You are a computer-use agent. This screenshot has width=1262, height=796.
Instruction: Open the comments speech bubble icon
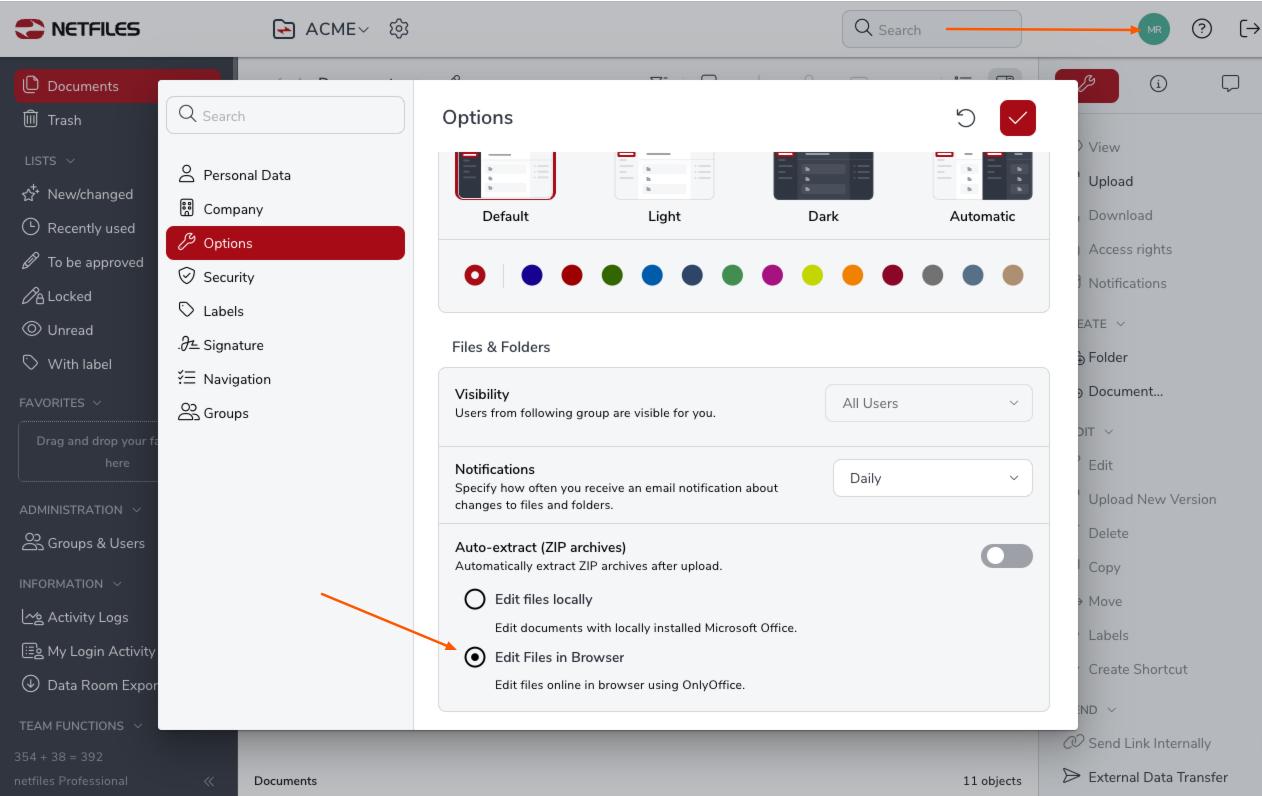tap(1230, 84)
